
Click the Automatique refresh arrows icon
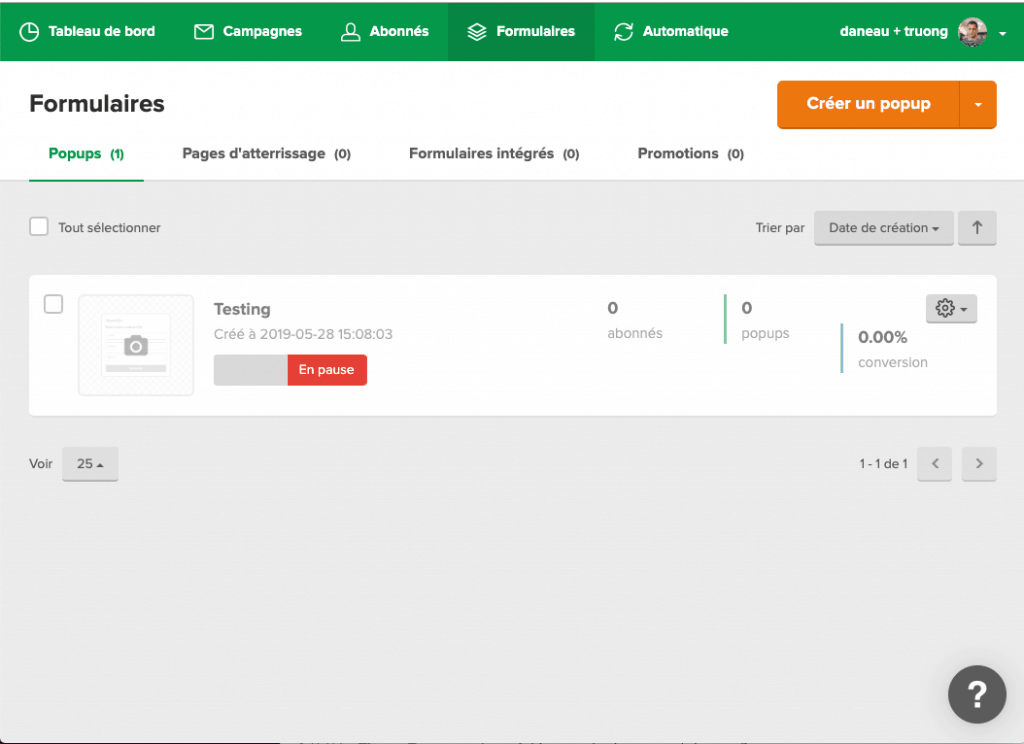click(624, 31)
